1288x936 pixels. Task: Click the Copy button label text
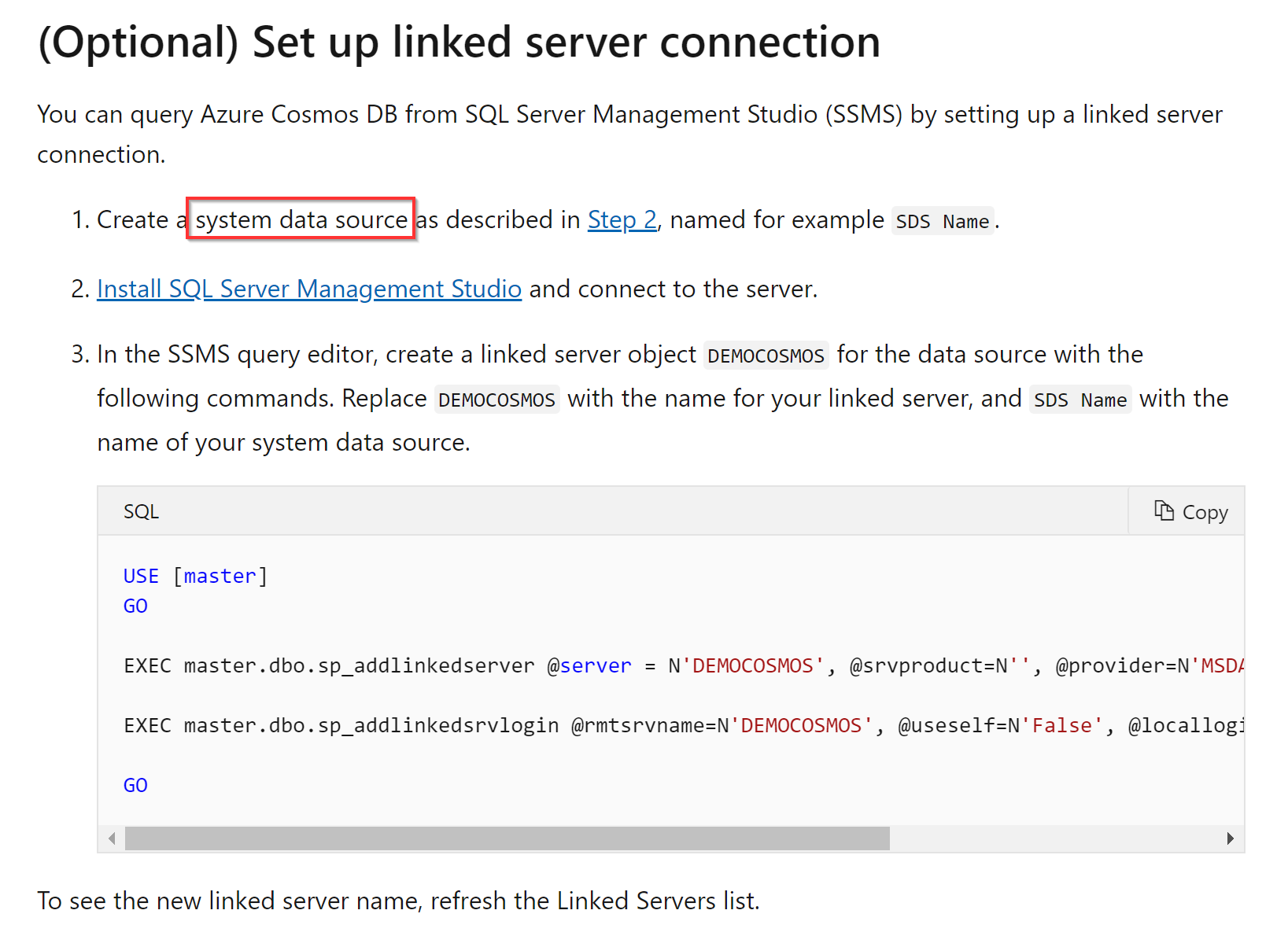point(1205,511)
